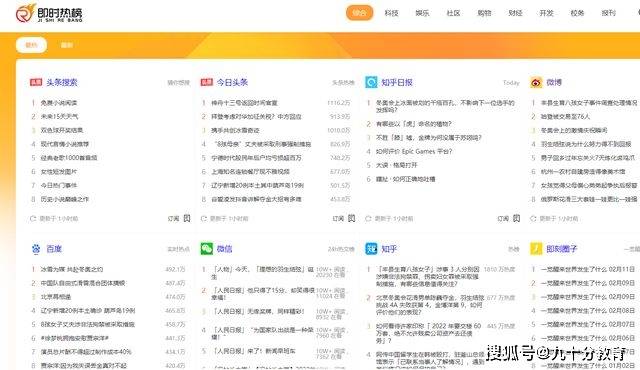640x370 pixels.
Task: Open the 即刻圈子 card title link
Action: coord(562,249)
